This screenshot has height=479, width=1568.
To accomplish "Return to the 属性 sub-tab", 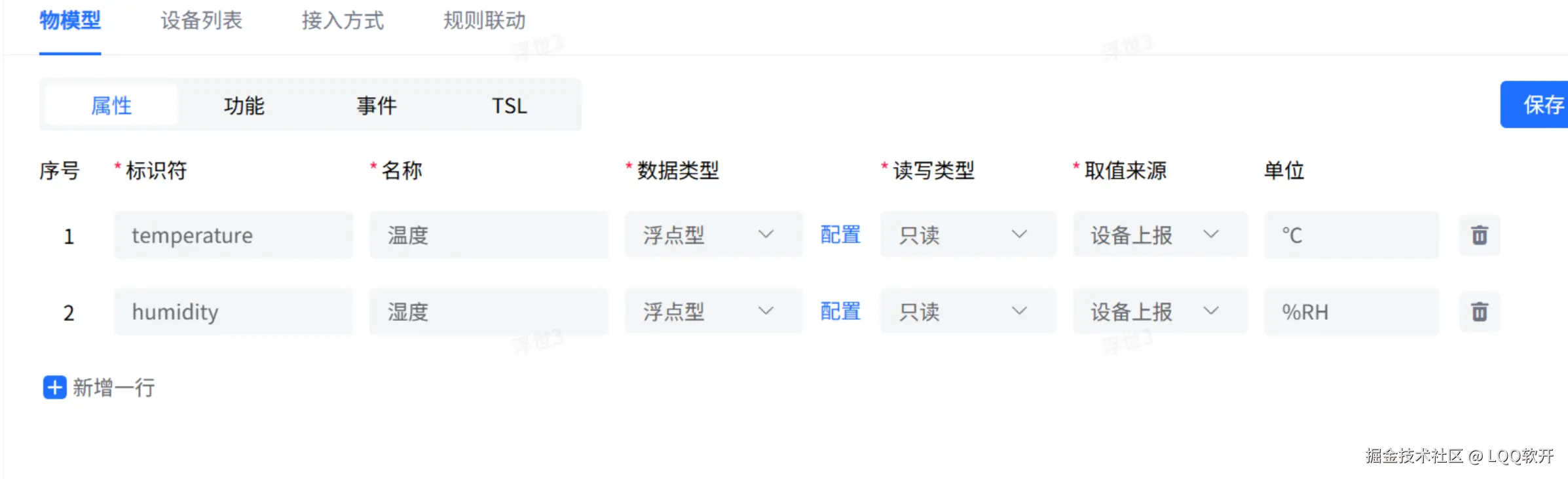I will tap(111, 105).
